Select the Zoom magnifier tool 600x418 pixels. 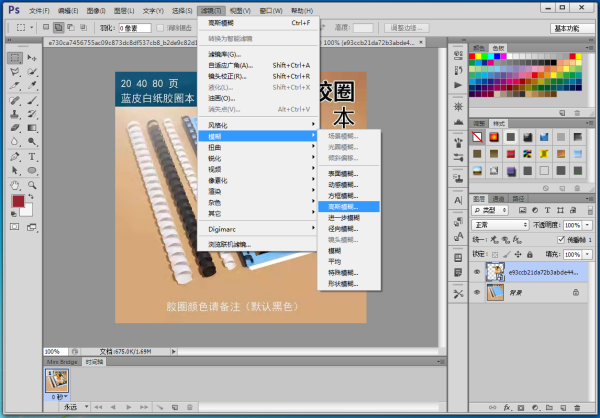32,185
